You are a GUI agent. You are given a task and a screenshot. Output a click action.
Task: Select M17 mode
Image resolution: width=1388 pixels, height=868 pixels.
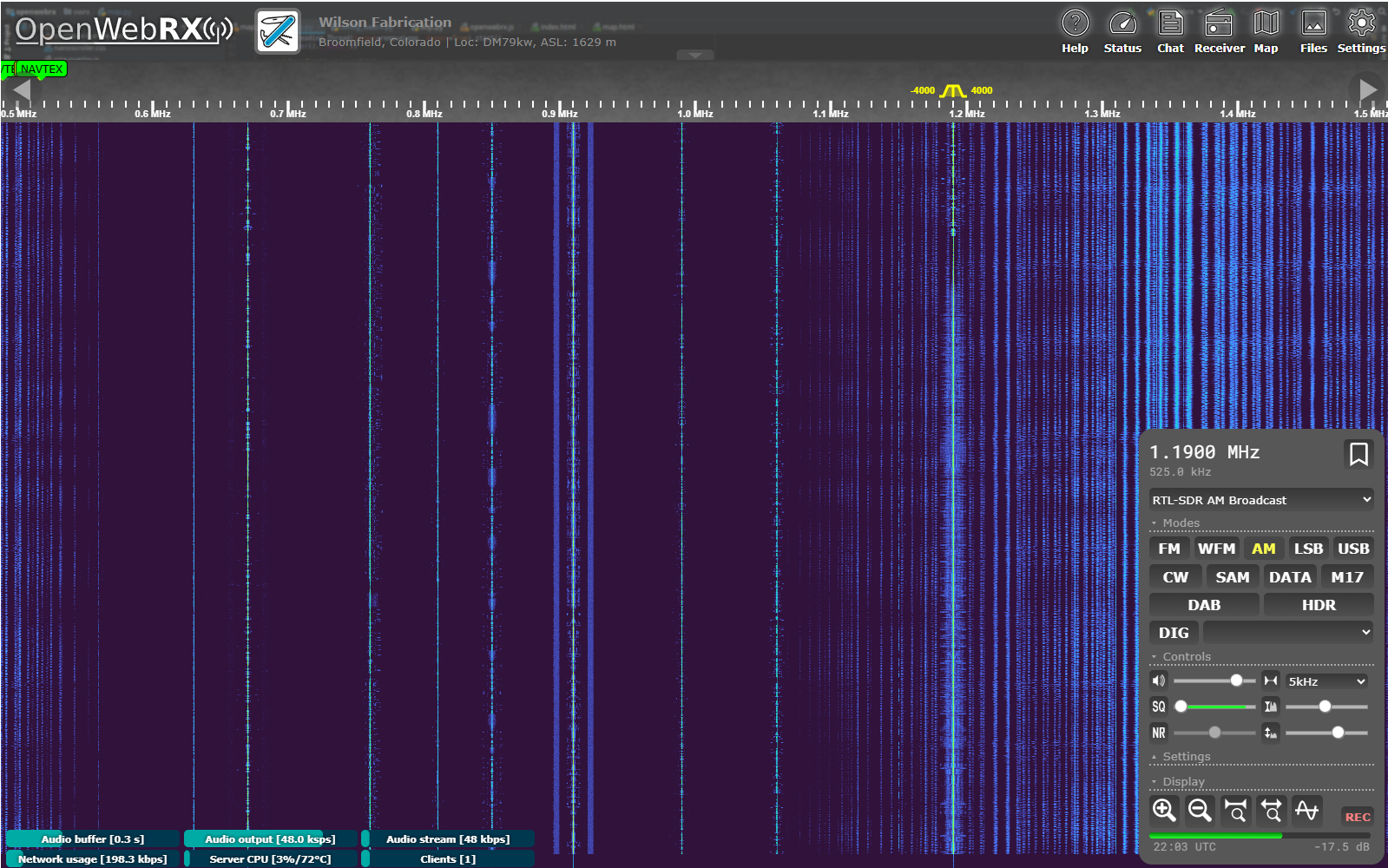pyautogui.click(x=1347, y=577)
